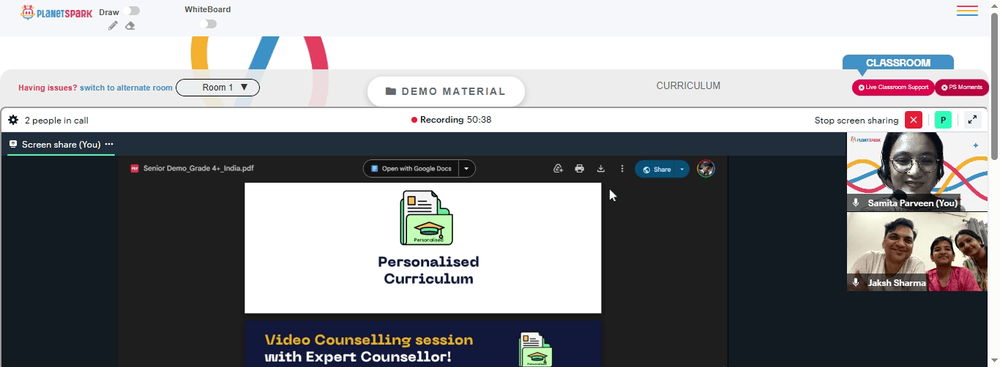Print the PDF document
Viewport: 1000px width, 367px height.
[579, 169]
